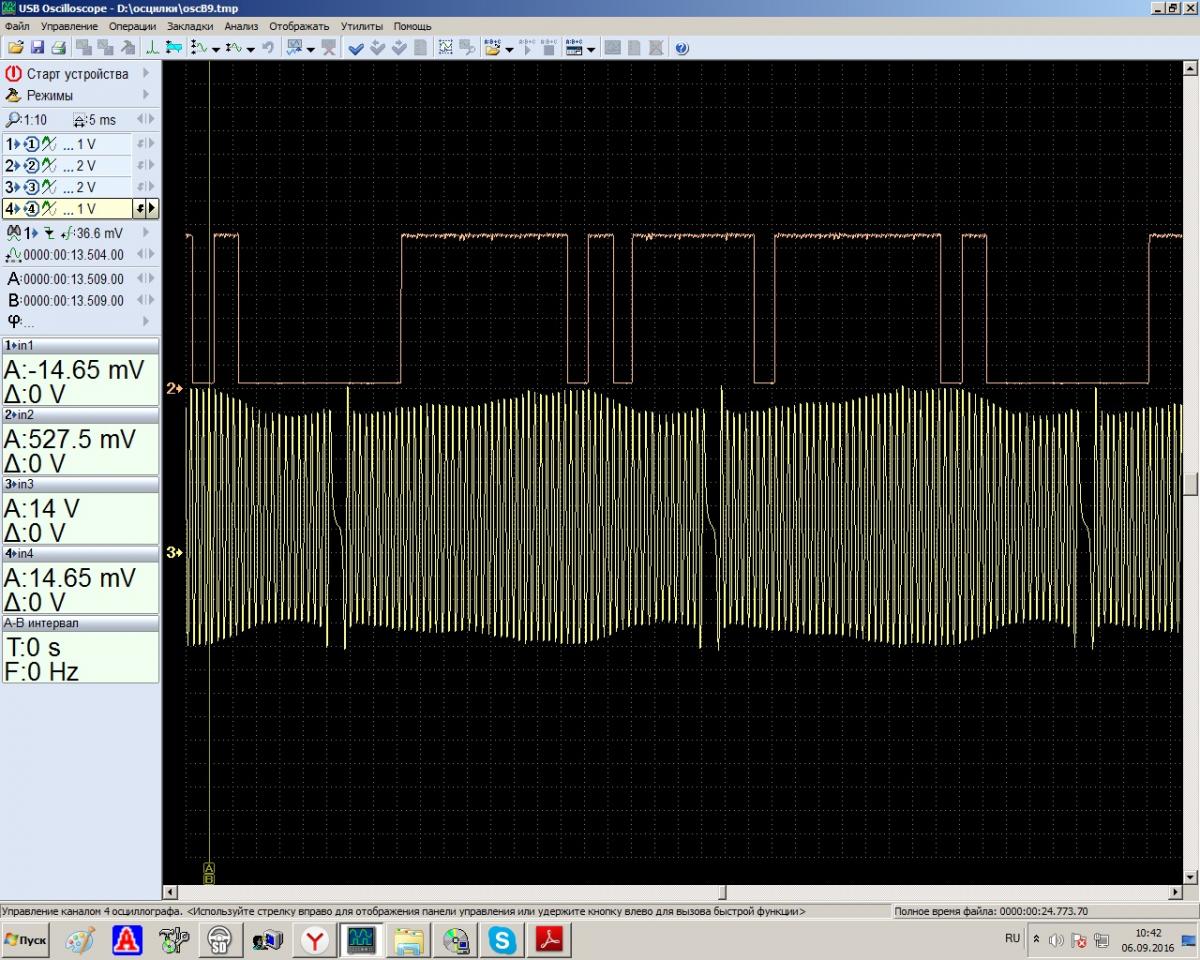Expand channel 4 settings right arrow
The height and width of the screenshot is (960, 1200).
152,209
